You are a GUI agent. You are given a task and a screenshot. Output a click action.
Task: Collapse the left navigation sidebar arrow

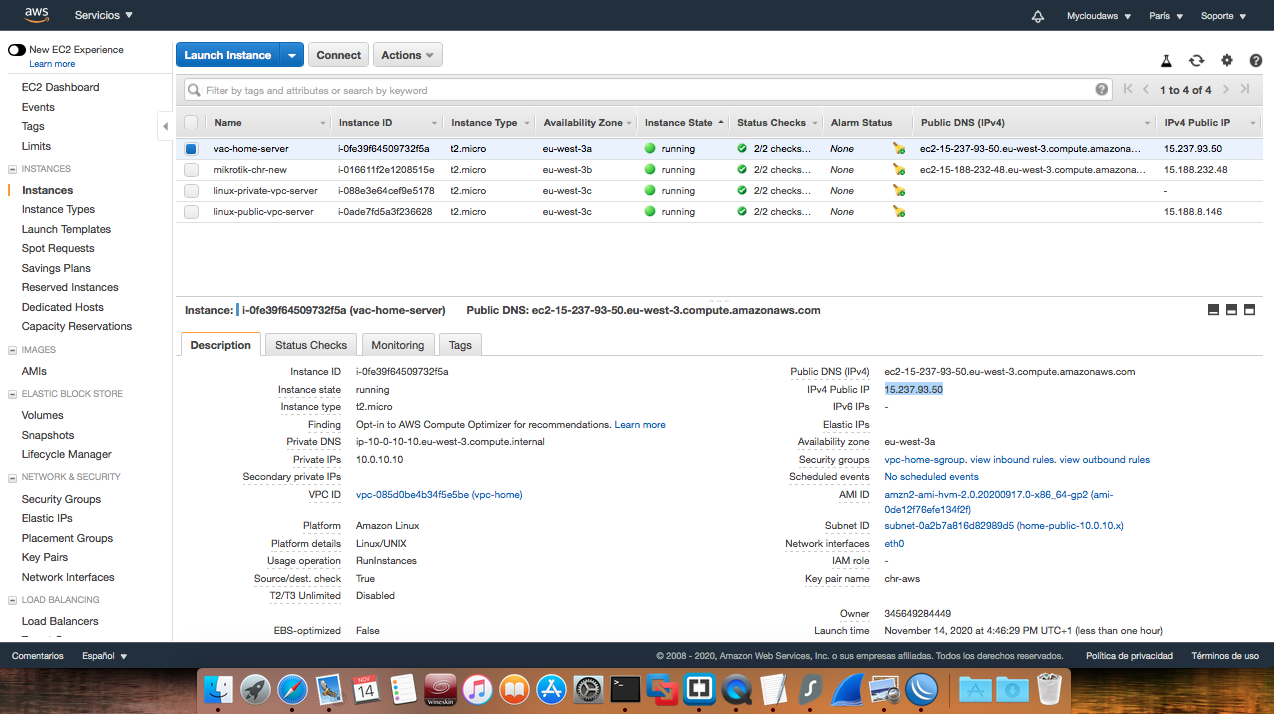click(166, 126)
